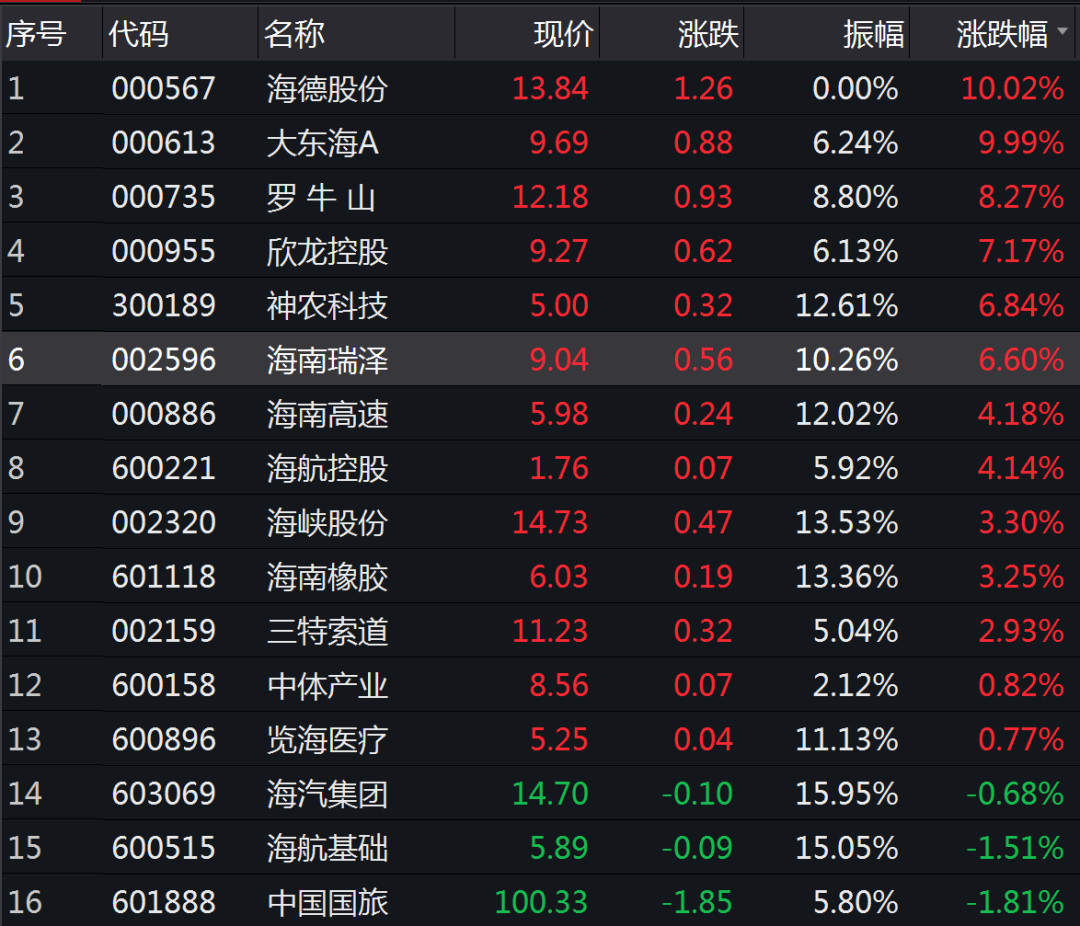Select stock code 000886
This screenshot has height=926, width=1080.
(x=163, y=415)
